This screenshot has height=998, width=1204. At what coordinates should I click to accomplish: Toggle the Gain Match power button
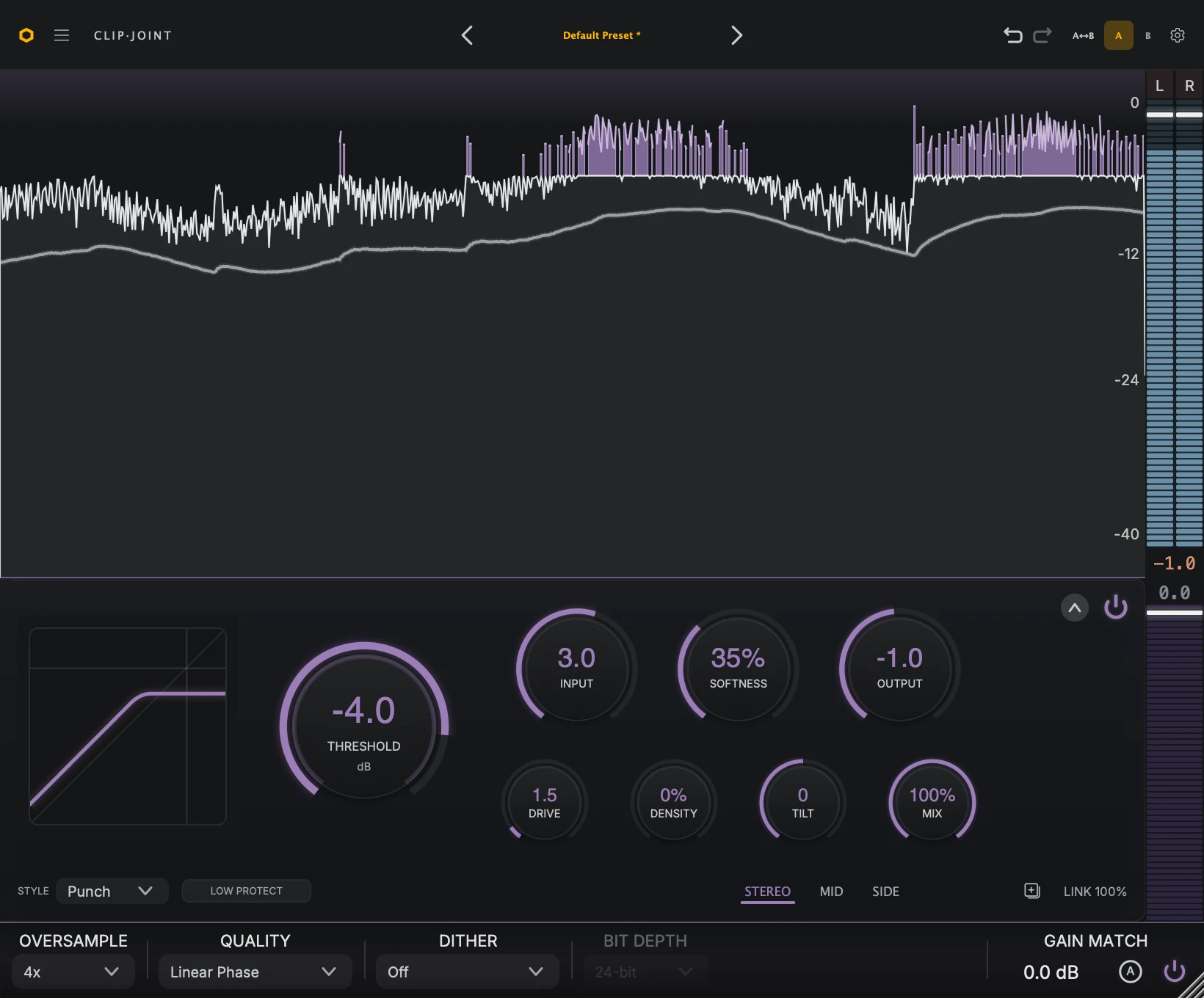point(1175,972)
